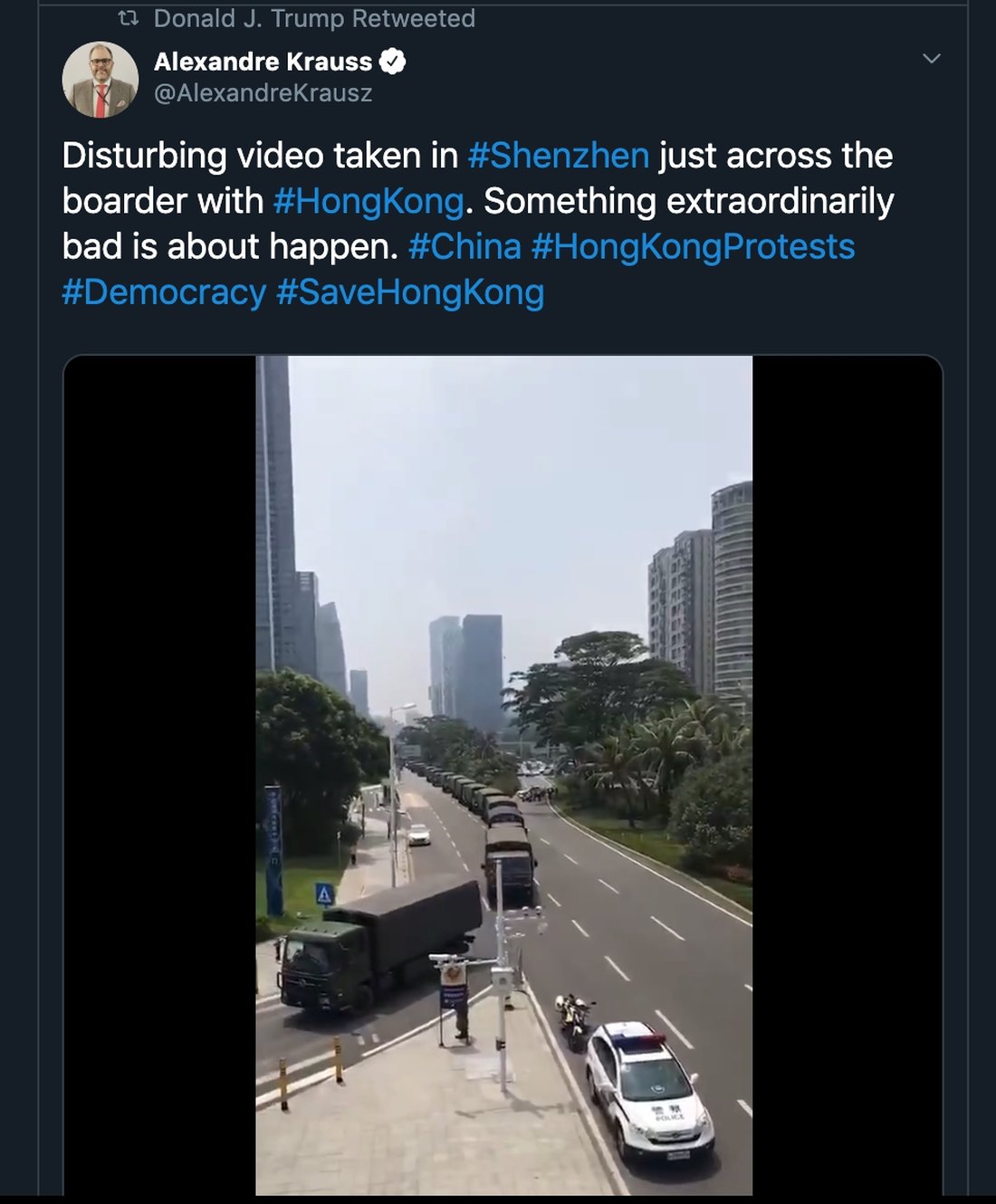Open the #Shenzhen hashtag
Viewport: 996px width, 1204px height.
559,156
